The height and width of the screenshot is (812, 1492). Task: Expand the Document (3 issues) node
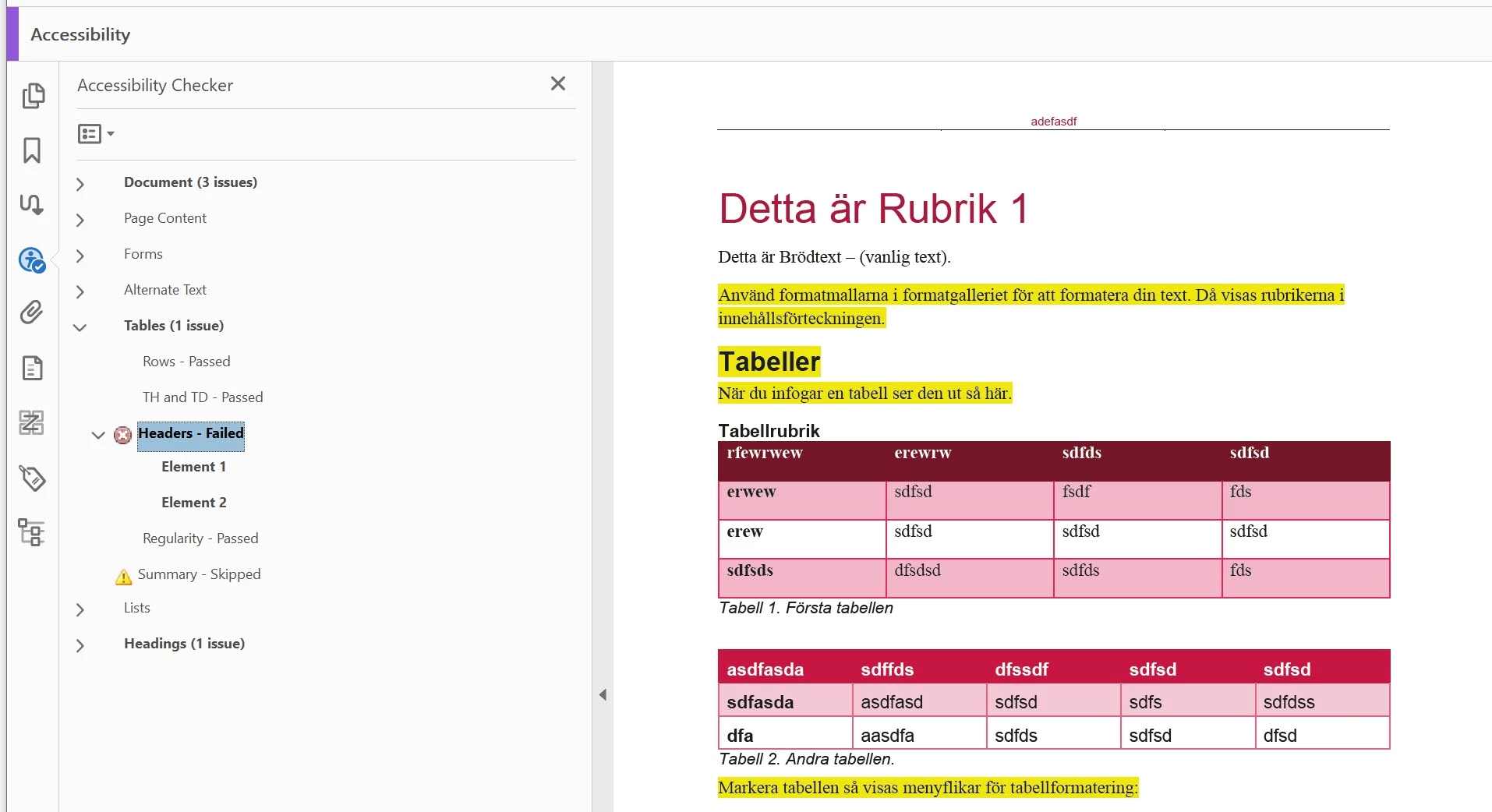point(80,184)
